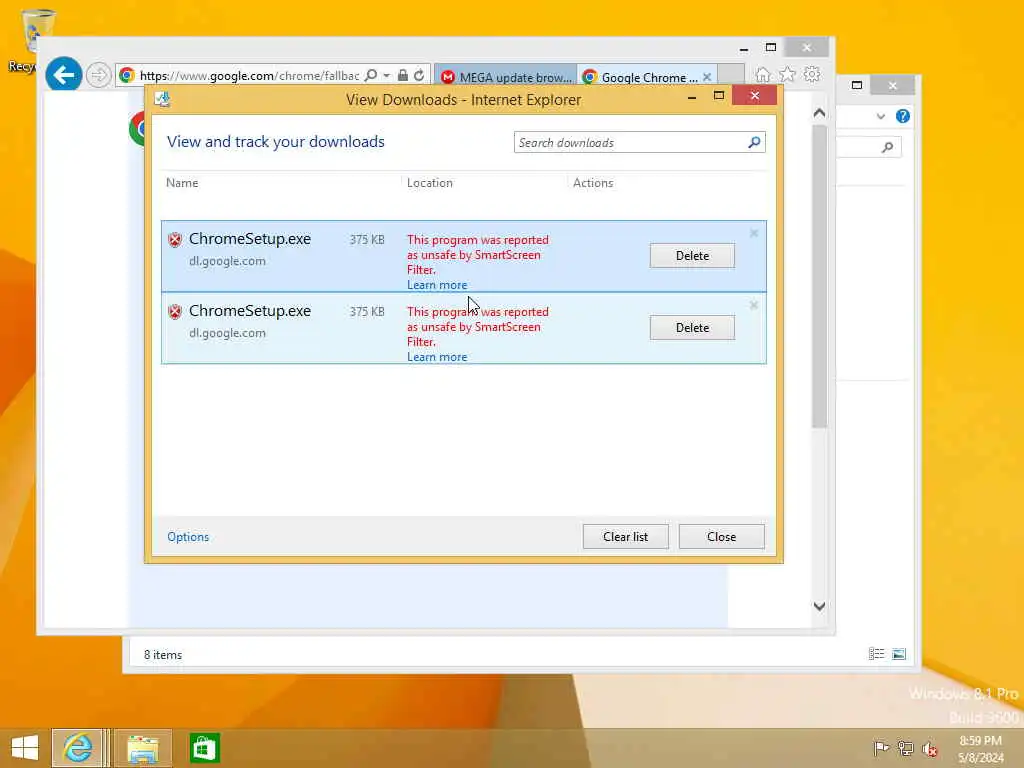Open the Options link in View Downloads

click(188, 537)
